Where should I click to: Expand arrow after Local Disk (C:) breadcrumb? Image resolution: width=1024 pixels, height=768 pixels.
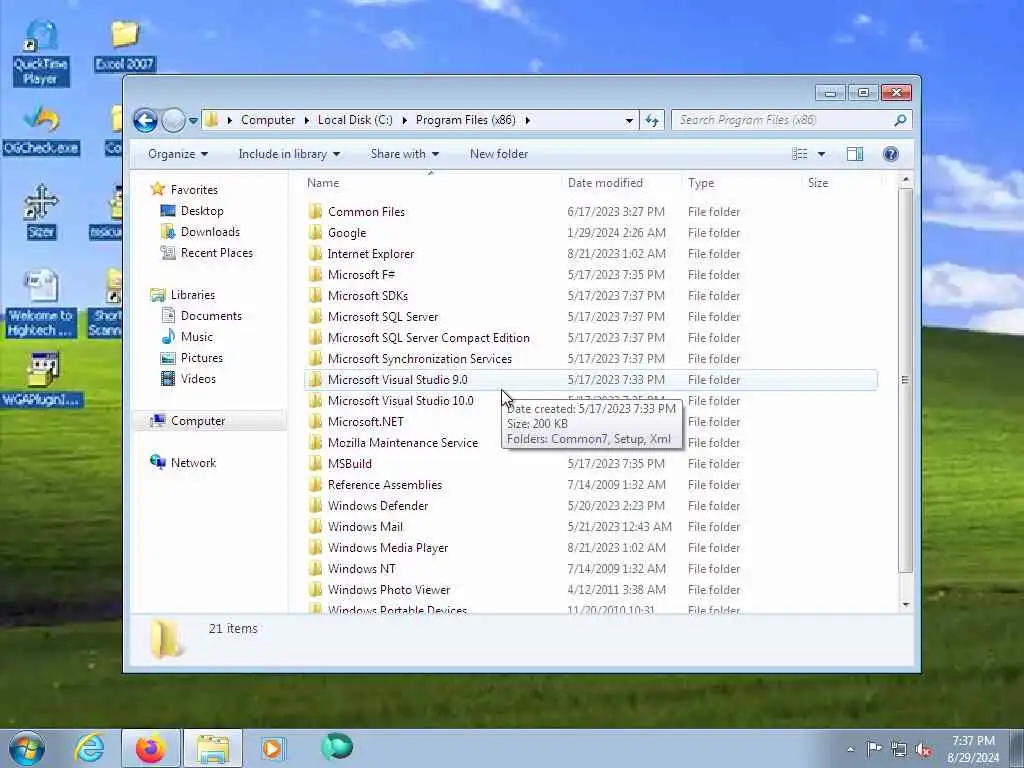[x=404, y=120]
